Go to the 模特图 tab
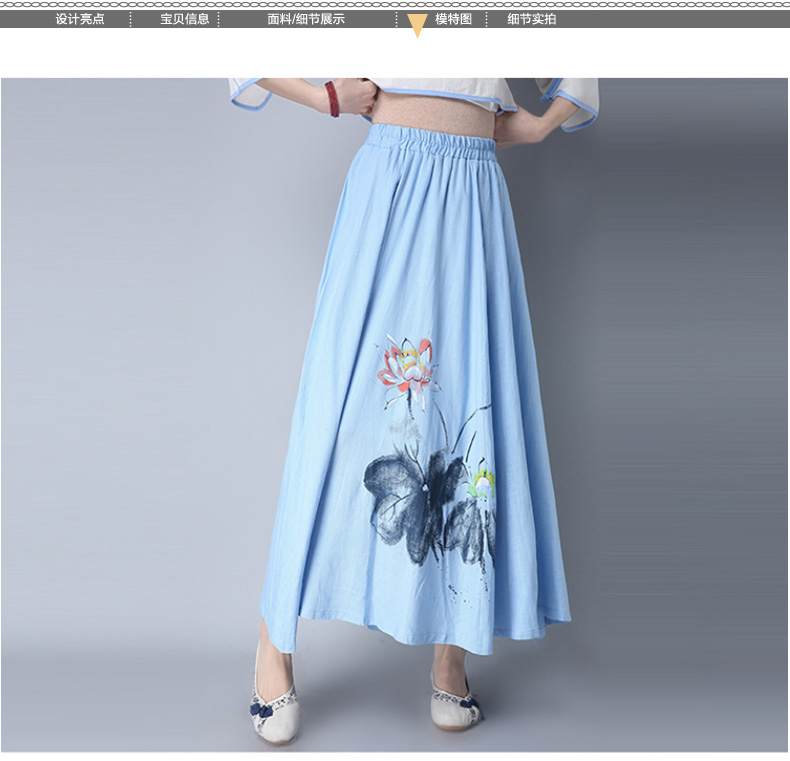790x761 pixels. point(453,19)
